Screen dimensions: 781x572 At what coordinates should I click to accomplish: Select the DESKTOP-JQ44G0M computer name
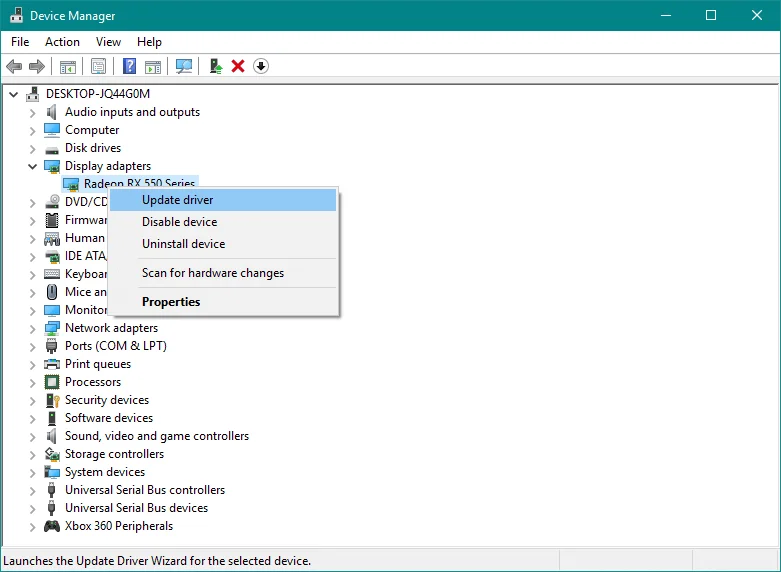tap(98, 94)
